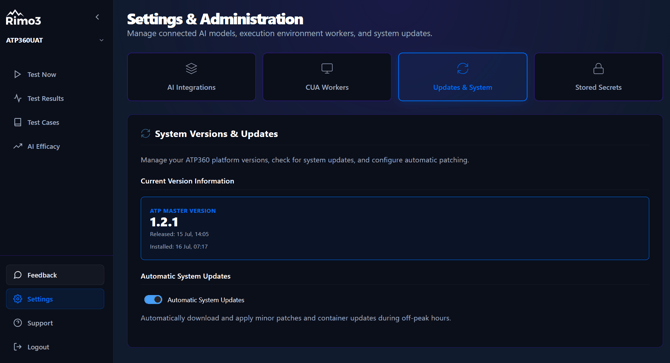This screenshot has width=670, height=363.
Task: Click the Support help circle icon
Action: pyautogui.click(x=18, y=323)
